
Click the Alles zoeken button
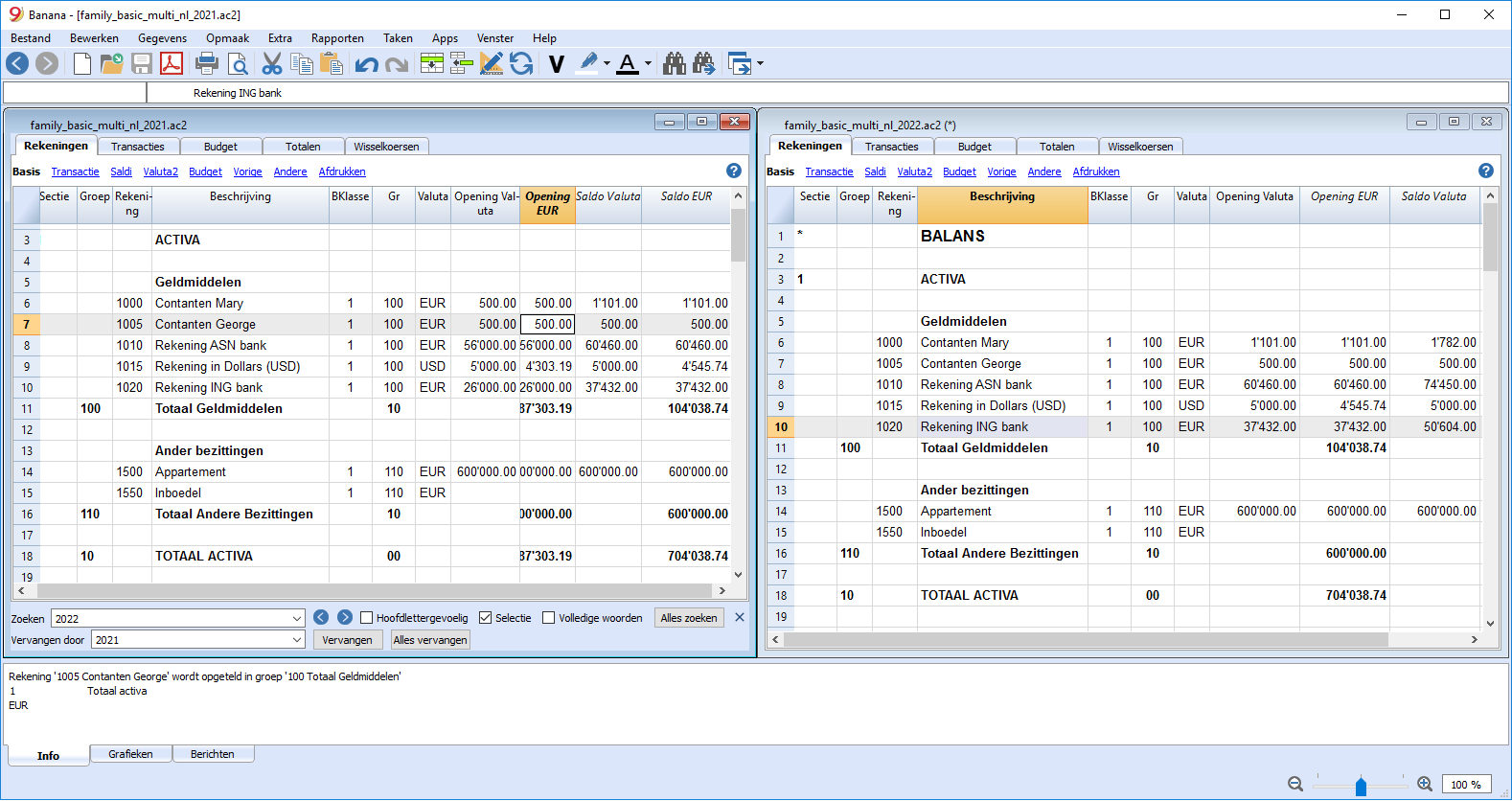pos(688,618)
